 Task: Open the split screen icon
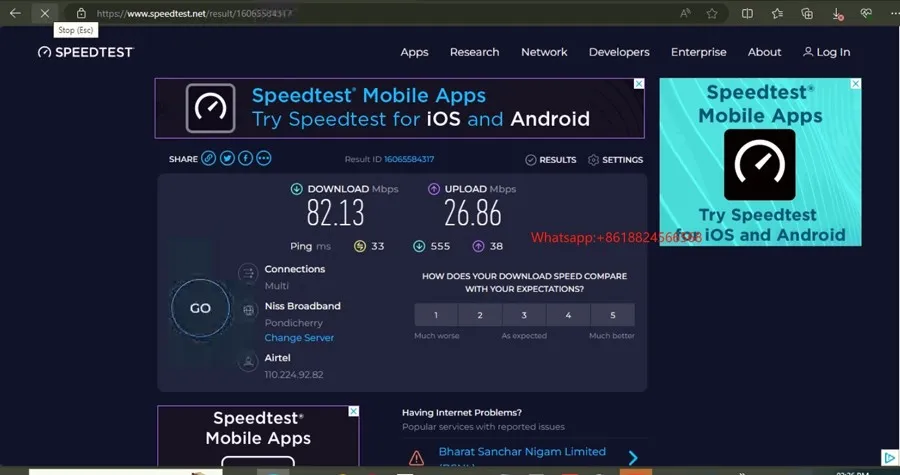click(x=747, y=13)
